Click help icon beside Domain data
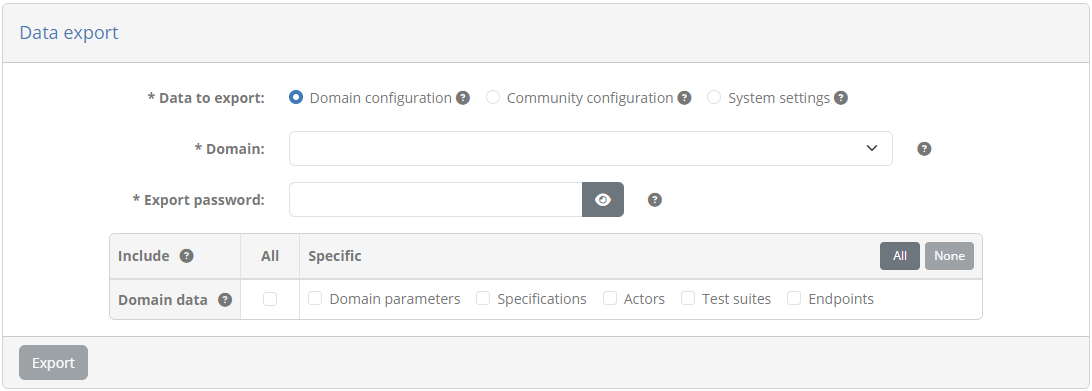This screenshot has width=1092, height=391. (x=225, y=300)
